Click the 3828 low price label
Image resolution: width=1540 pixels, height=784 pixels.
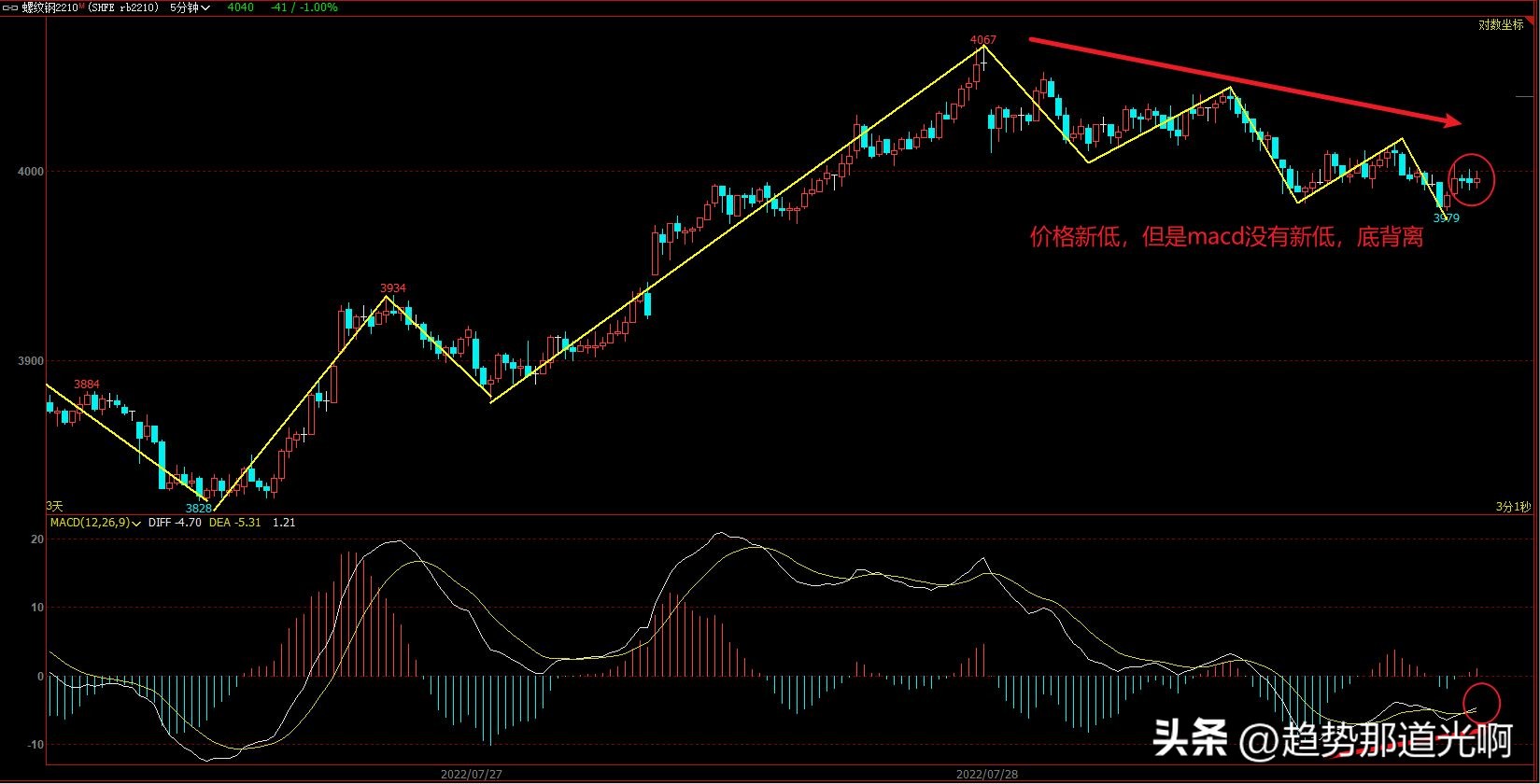(x=198, y=508)
